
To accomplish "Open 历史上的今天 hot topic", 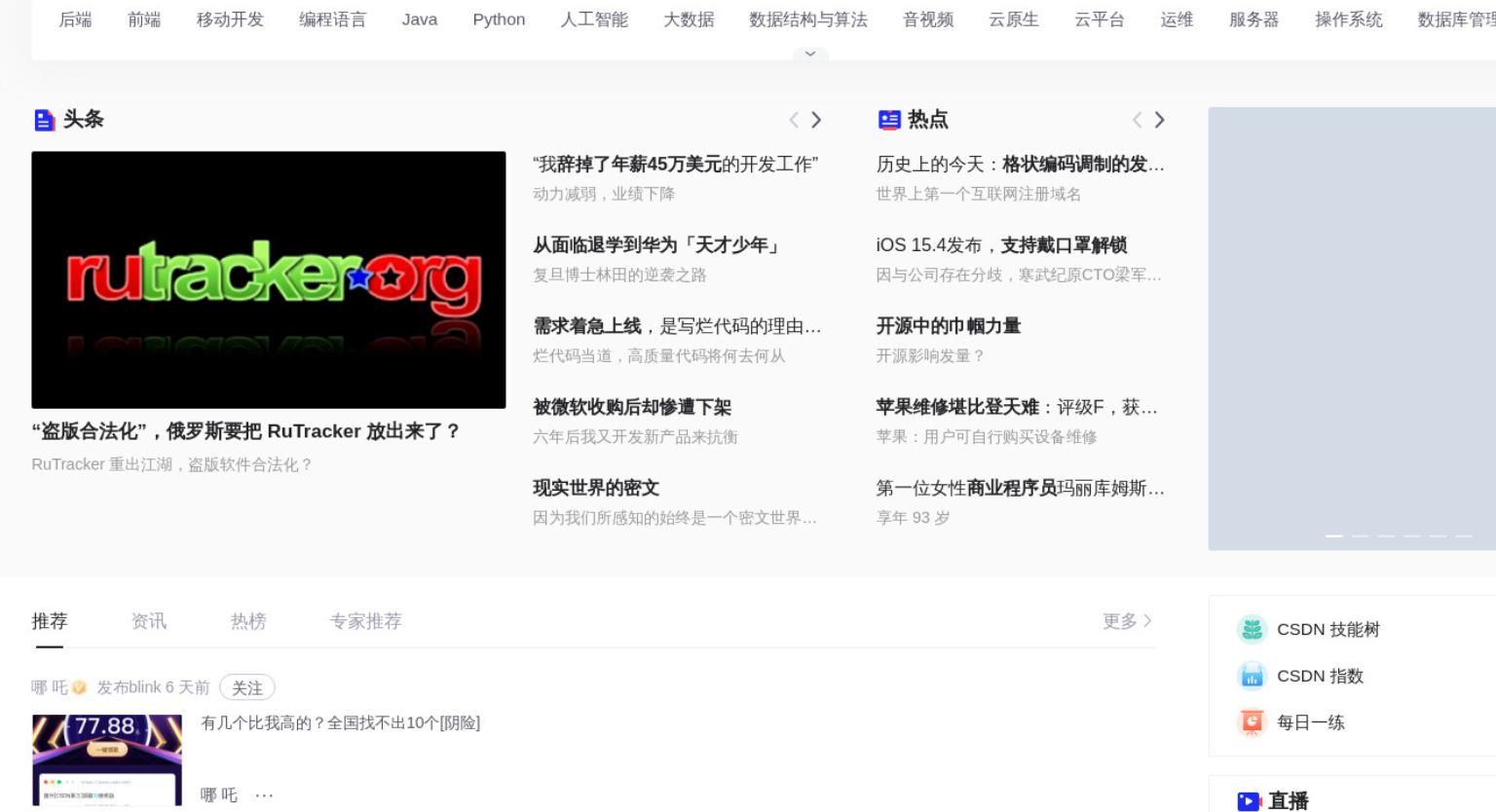I will pyautogui.click(x=1020, y=165).
